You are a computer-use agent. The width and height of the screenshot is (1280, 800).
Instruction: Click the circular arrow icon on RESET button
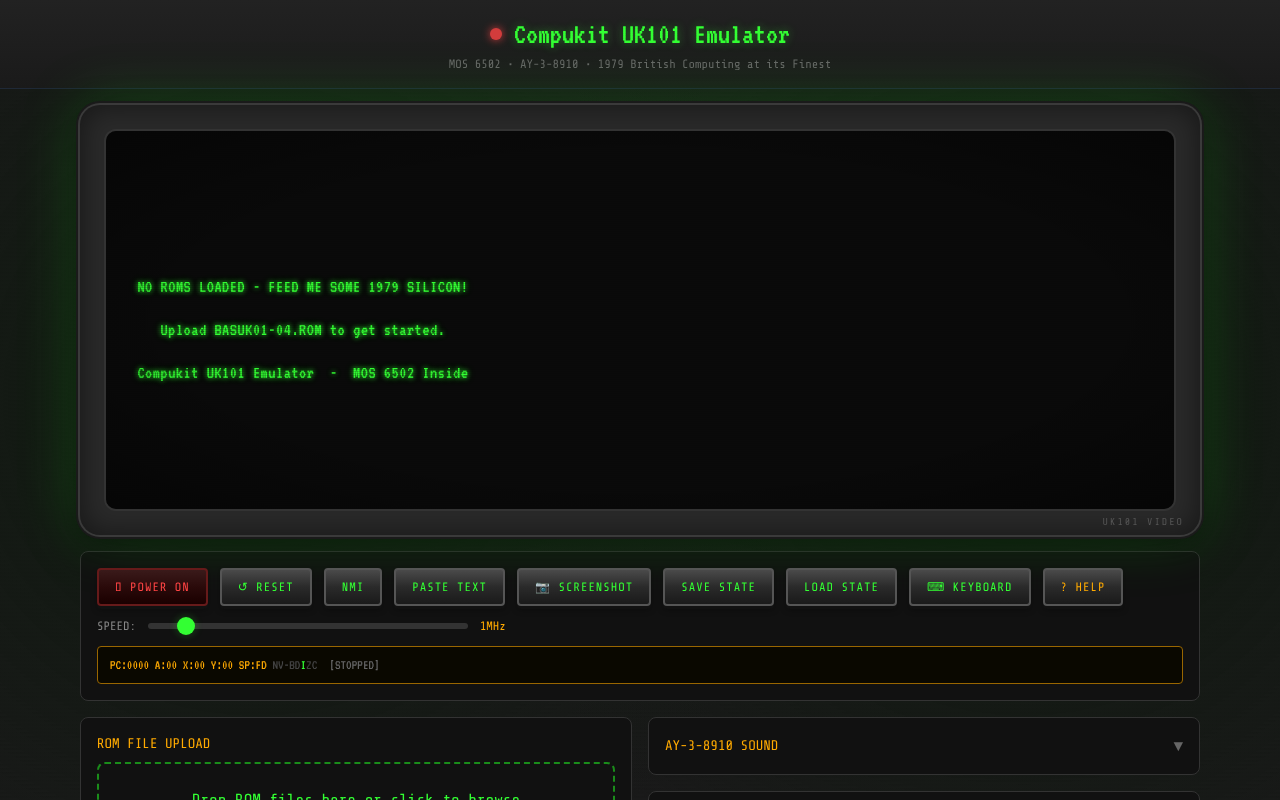pyautogui.click(x=242, y=587)
